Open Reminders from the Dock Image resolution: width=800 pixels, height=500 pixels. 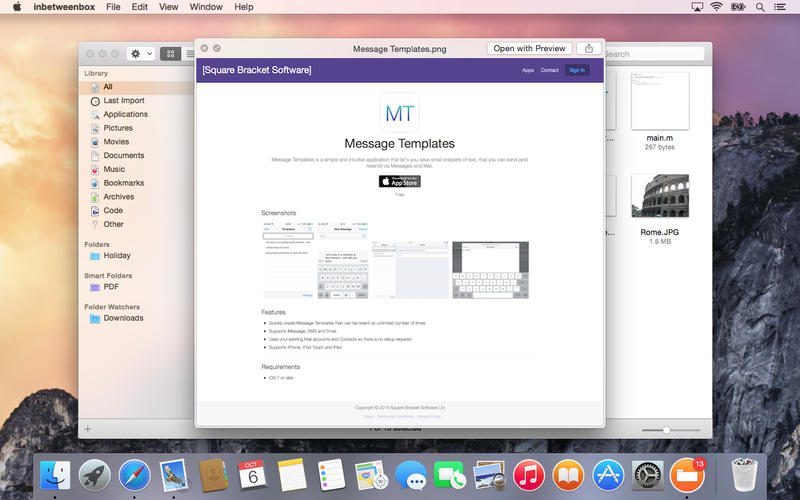tap(331, 476)
